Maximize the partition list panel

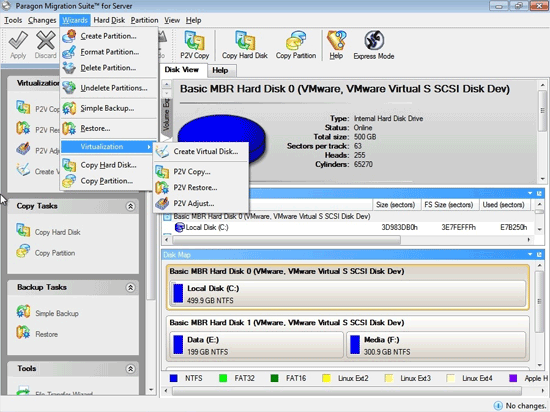[x=539, y=193]
